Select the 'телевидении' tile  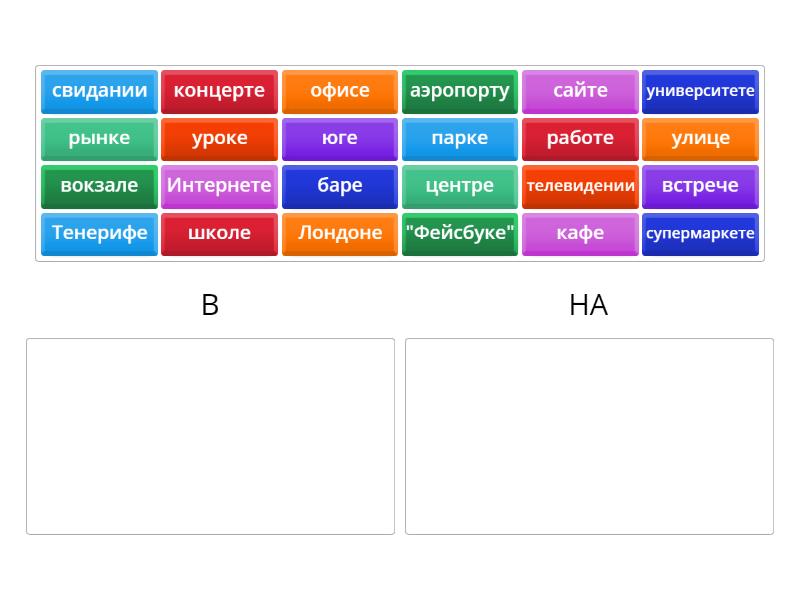pyautogui.click(x=580, y=186)
